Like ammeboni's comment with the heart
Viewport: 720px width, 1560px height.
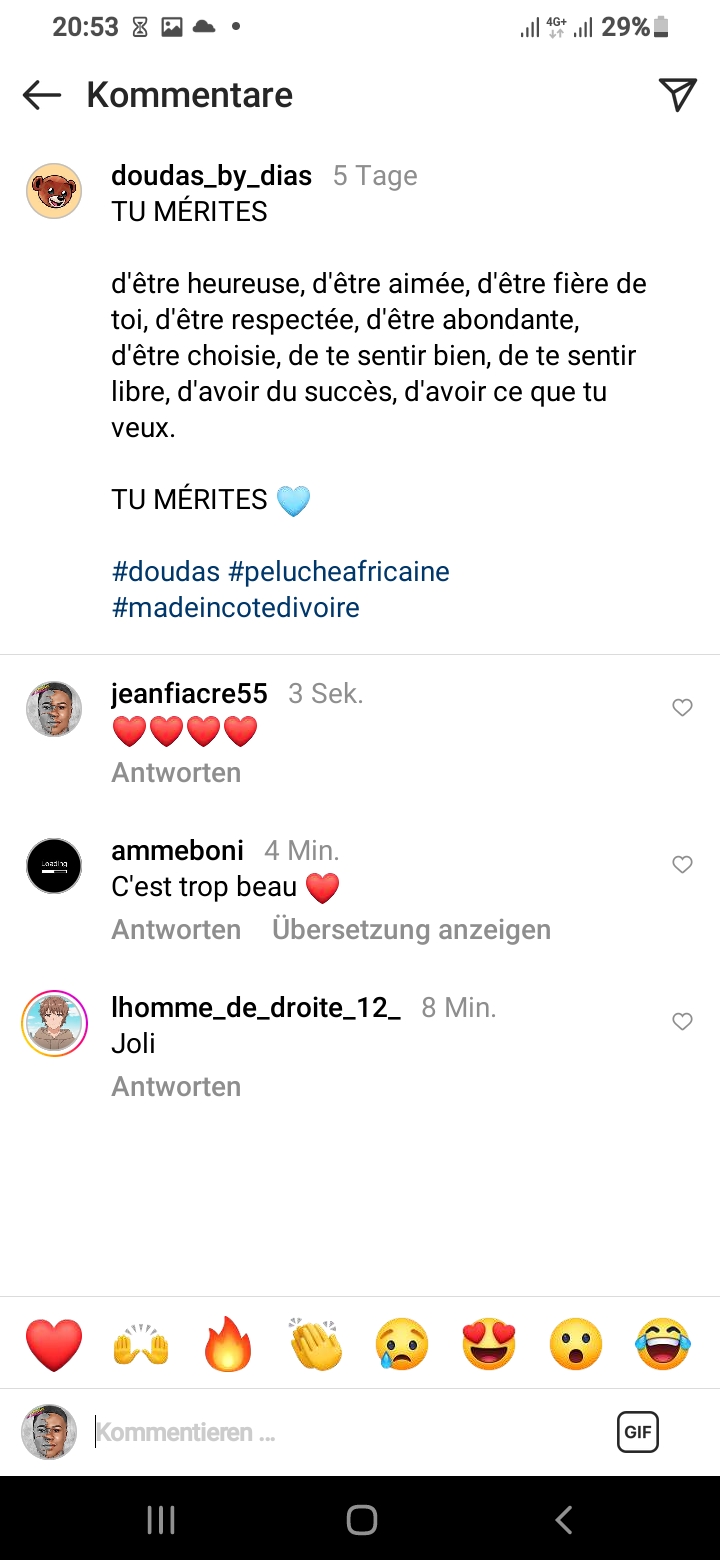click(682, 865)
